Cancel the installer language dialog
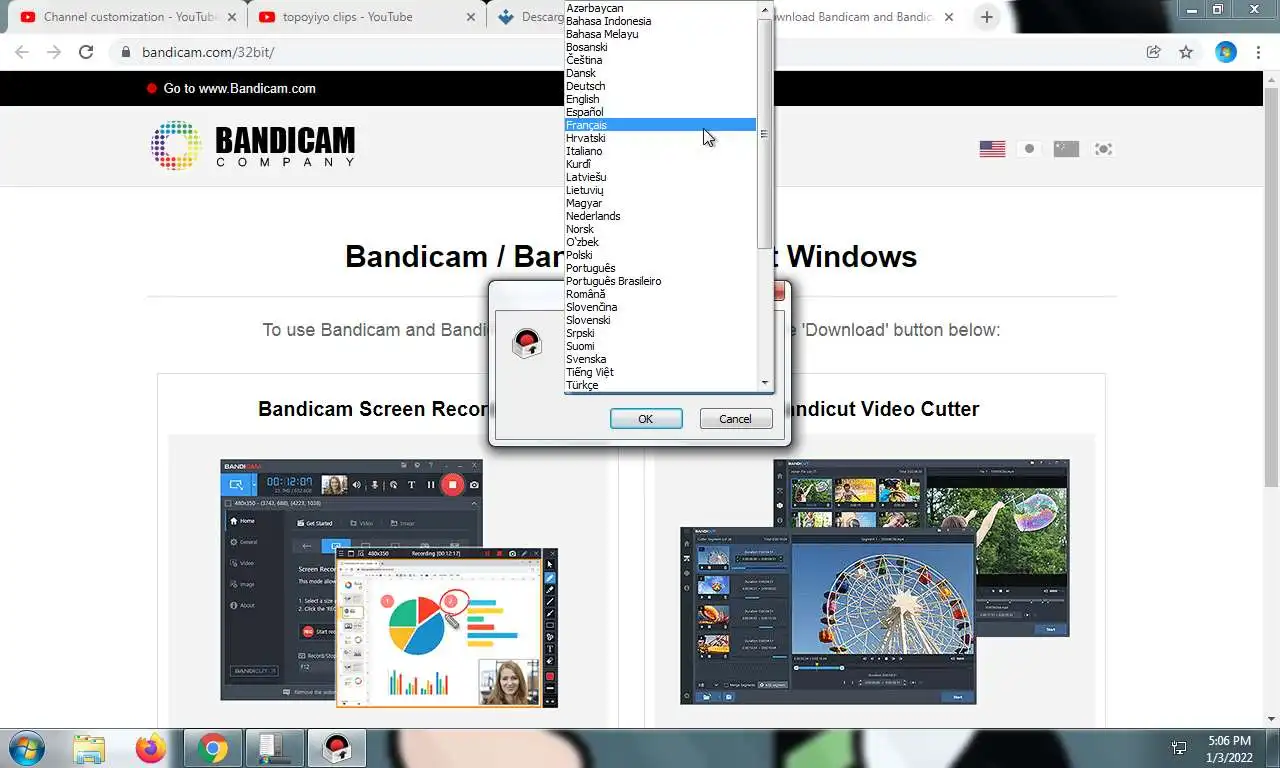 coord(735,419)
